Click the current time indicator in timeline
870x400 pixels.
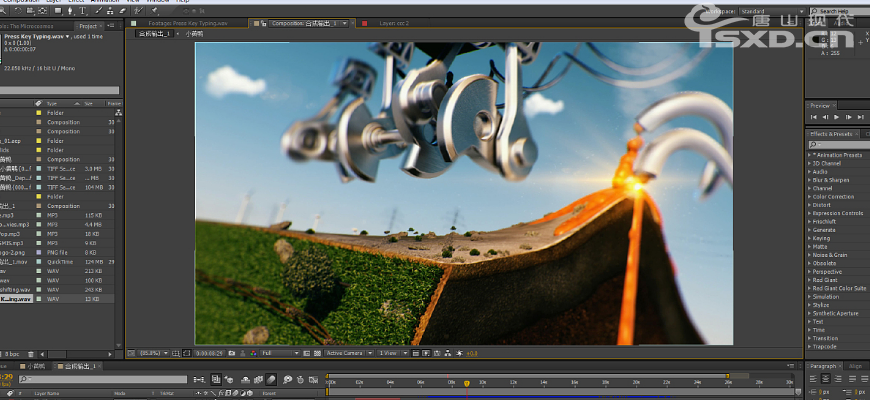click(465, 382)
